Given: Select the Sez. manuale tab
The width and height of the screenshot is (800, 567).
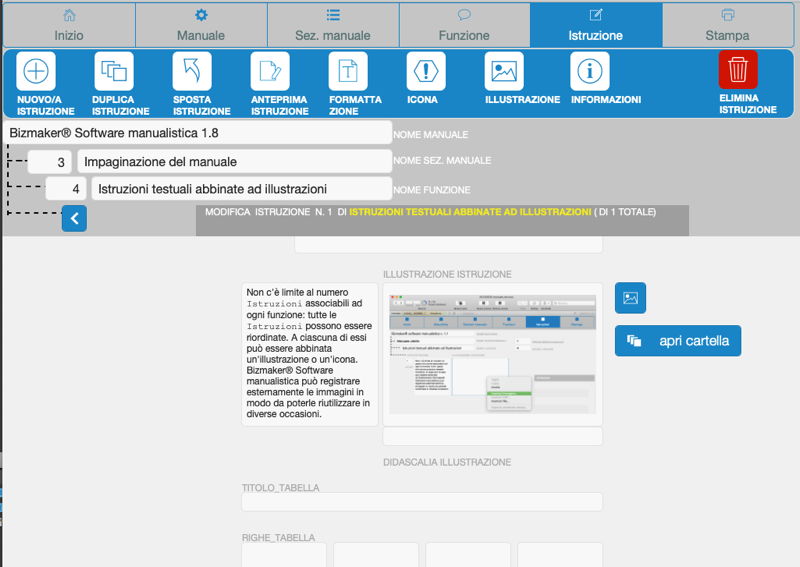Looking at the screenshot, I should click(x=333, y=25).
